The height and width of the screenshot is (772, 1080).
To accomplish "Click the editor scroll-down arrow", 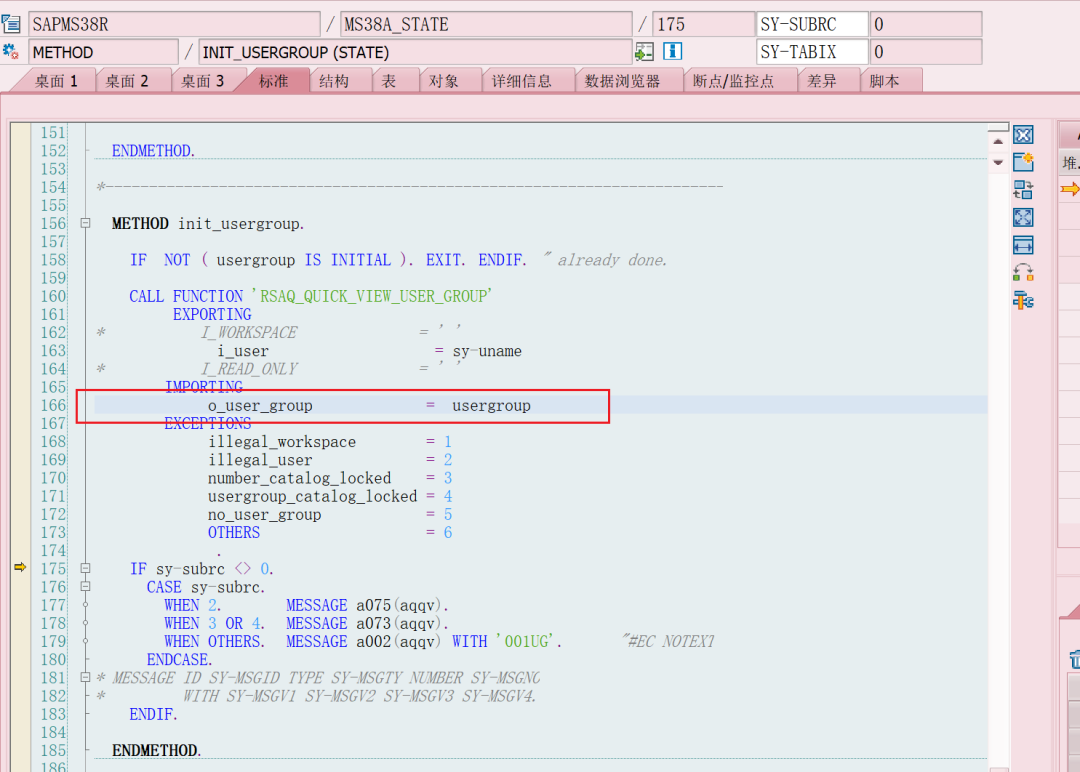I will (998, 163).
